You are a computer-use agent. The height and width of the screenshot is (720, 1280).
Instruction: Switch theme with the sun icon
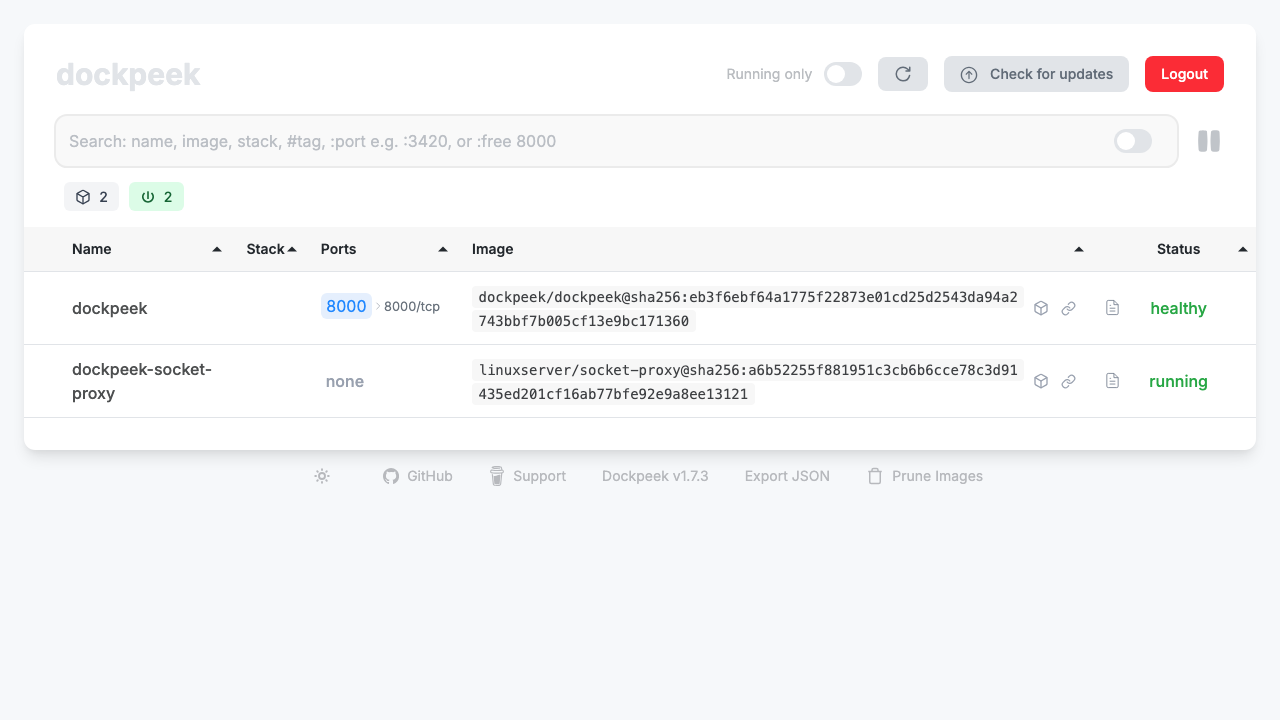click(x=322, y=476)
